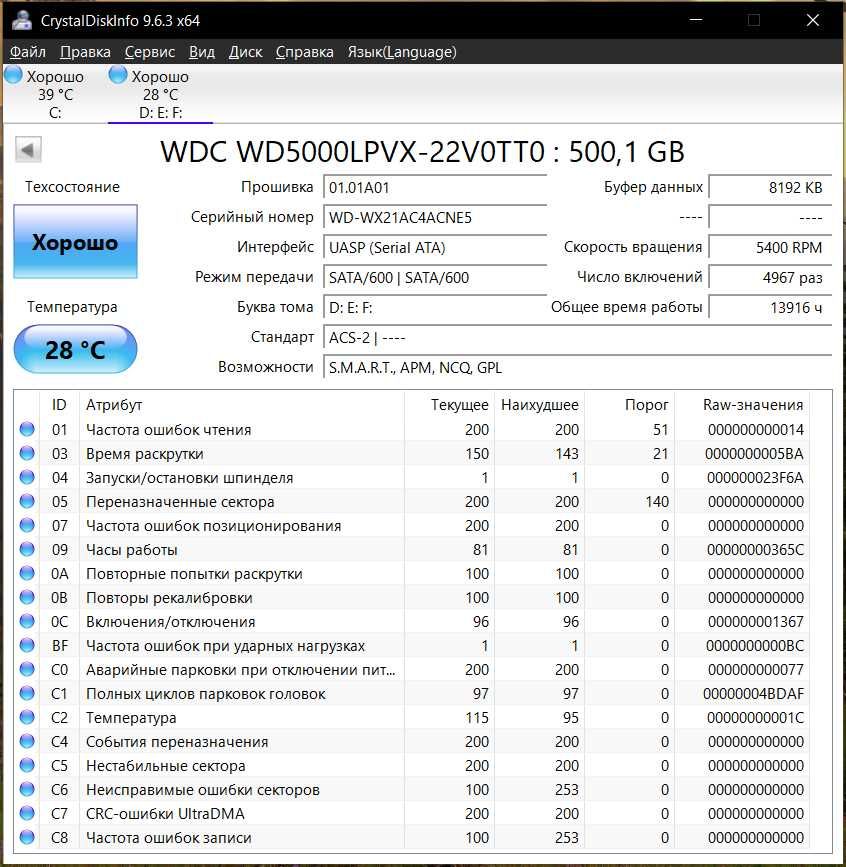846x867 pixels.
Task: Click the standard field ACS-2
Action: pyautogui.click(x=577, y=337)
